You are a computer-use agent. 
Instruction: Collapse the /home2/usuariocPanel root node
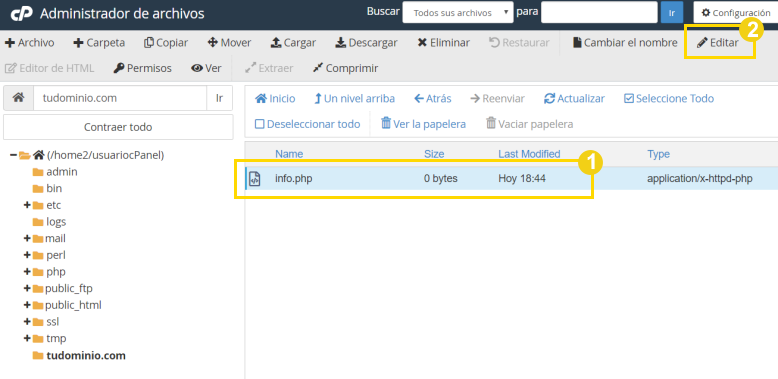click(13, 155)
